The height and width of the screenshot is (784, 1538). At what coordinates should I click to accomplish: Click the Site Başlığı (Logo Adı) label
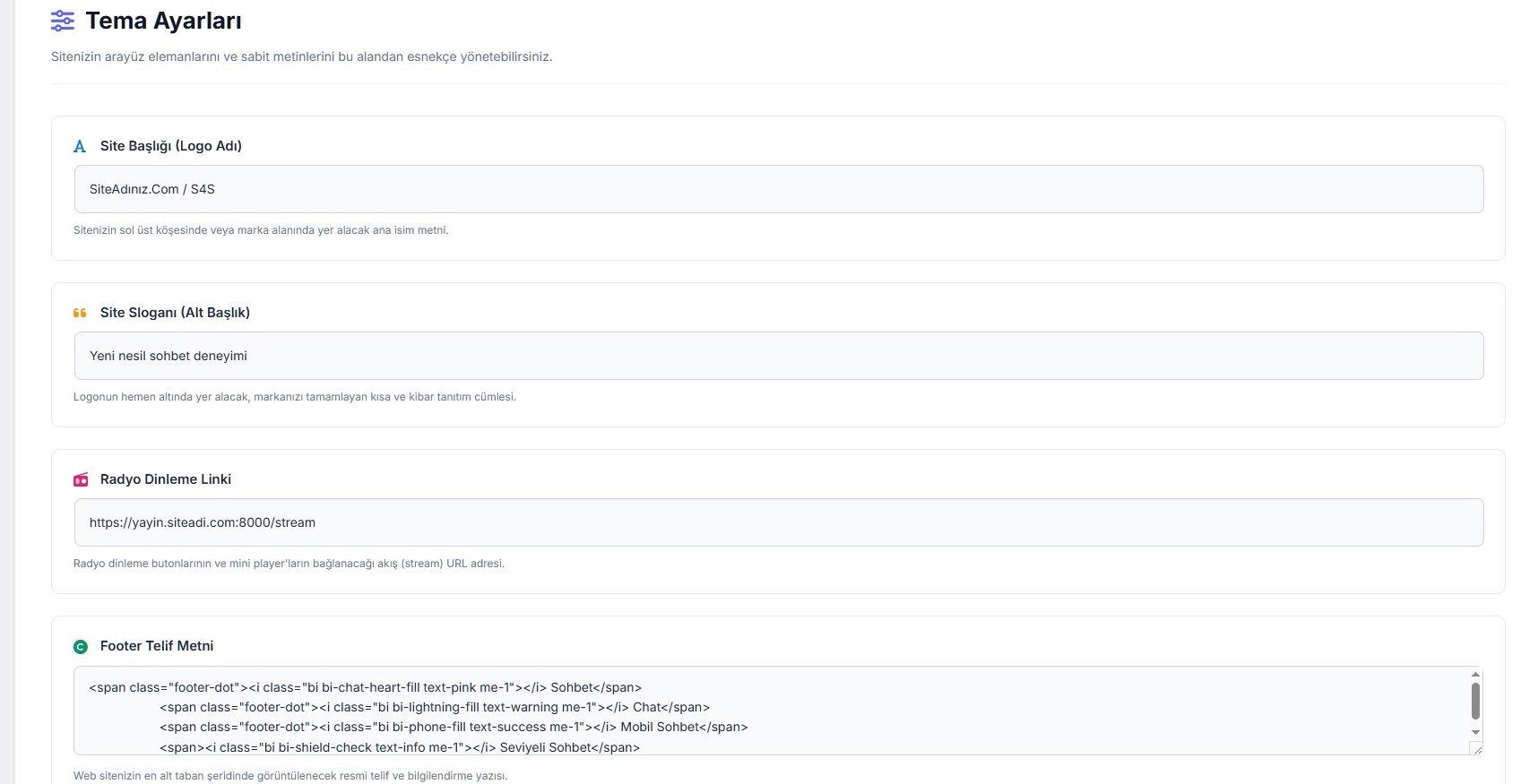click(x=171, y=146)
